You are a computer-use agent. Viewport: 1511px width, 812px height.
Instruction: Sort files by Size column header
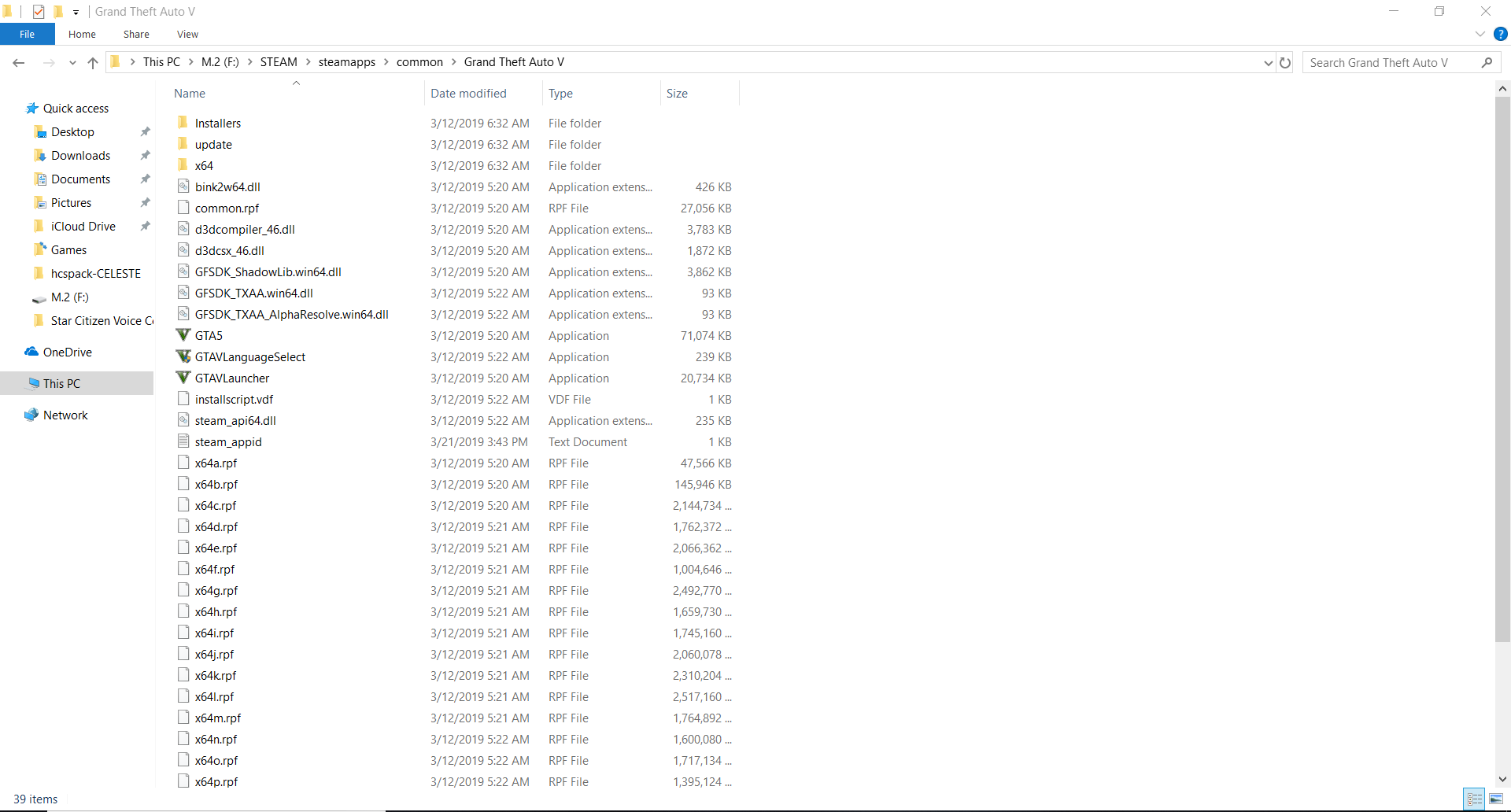pyautogui.click(x=700, y=93)
